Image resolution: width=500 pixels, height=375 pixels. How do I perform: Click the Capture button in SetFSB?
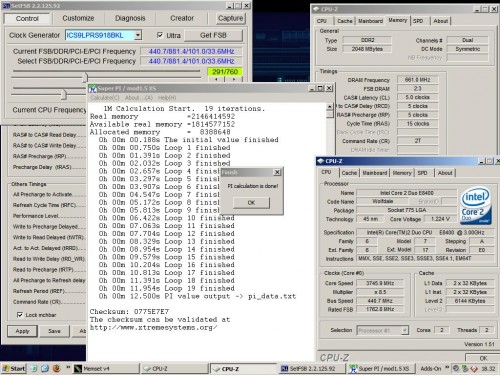point(230,18)
